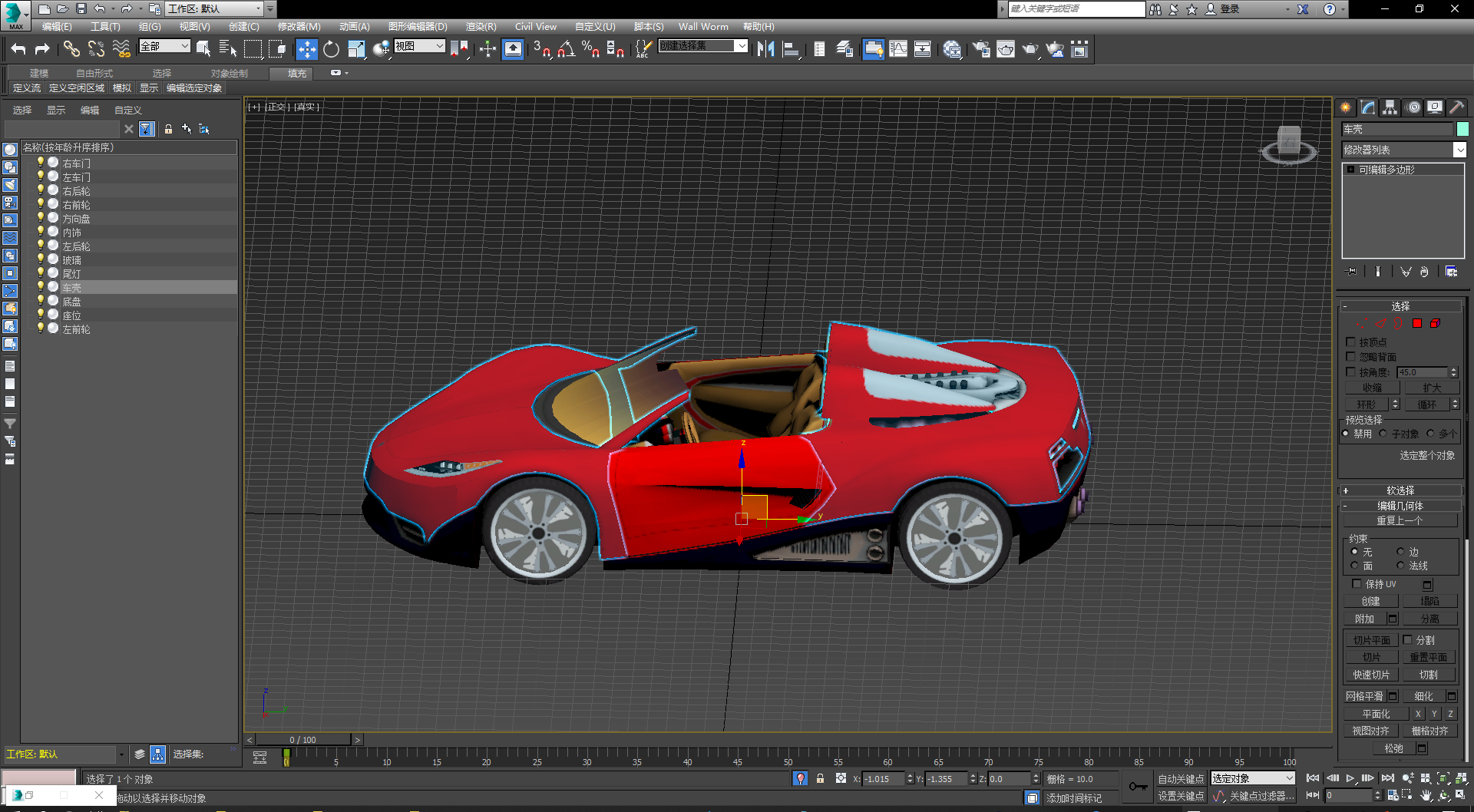The width and height of the screenshot is (1474, 812).
Task: Click the Angle Snap toggle icon
Action: 566,50
